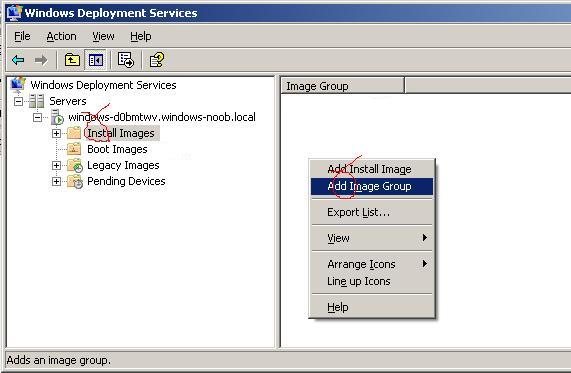This screenshot has height=373, width=571.
Task: Click the Legacy Images folder icon
Action: tap(75, 165)
